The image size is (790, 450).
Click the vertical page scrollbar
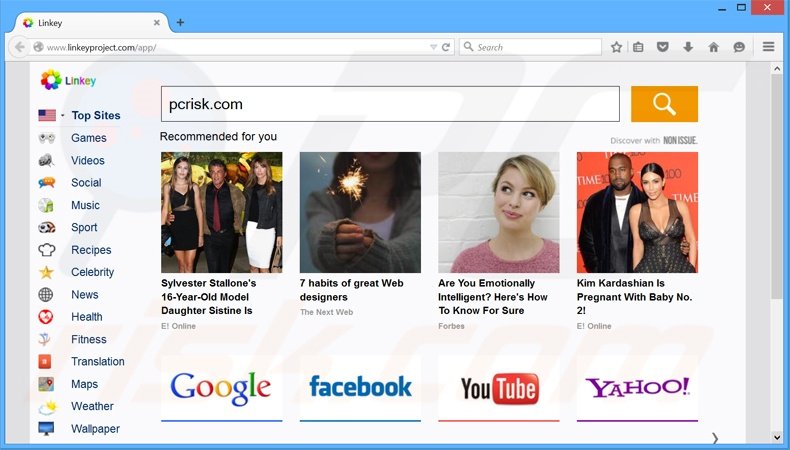coord(777,200)
